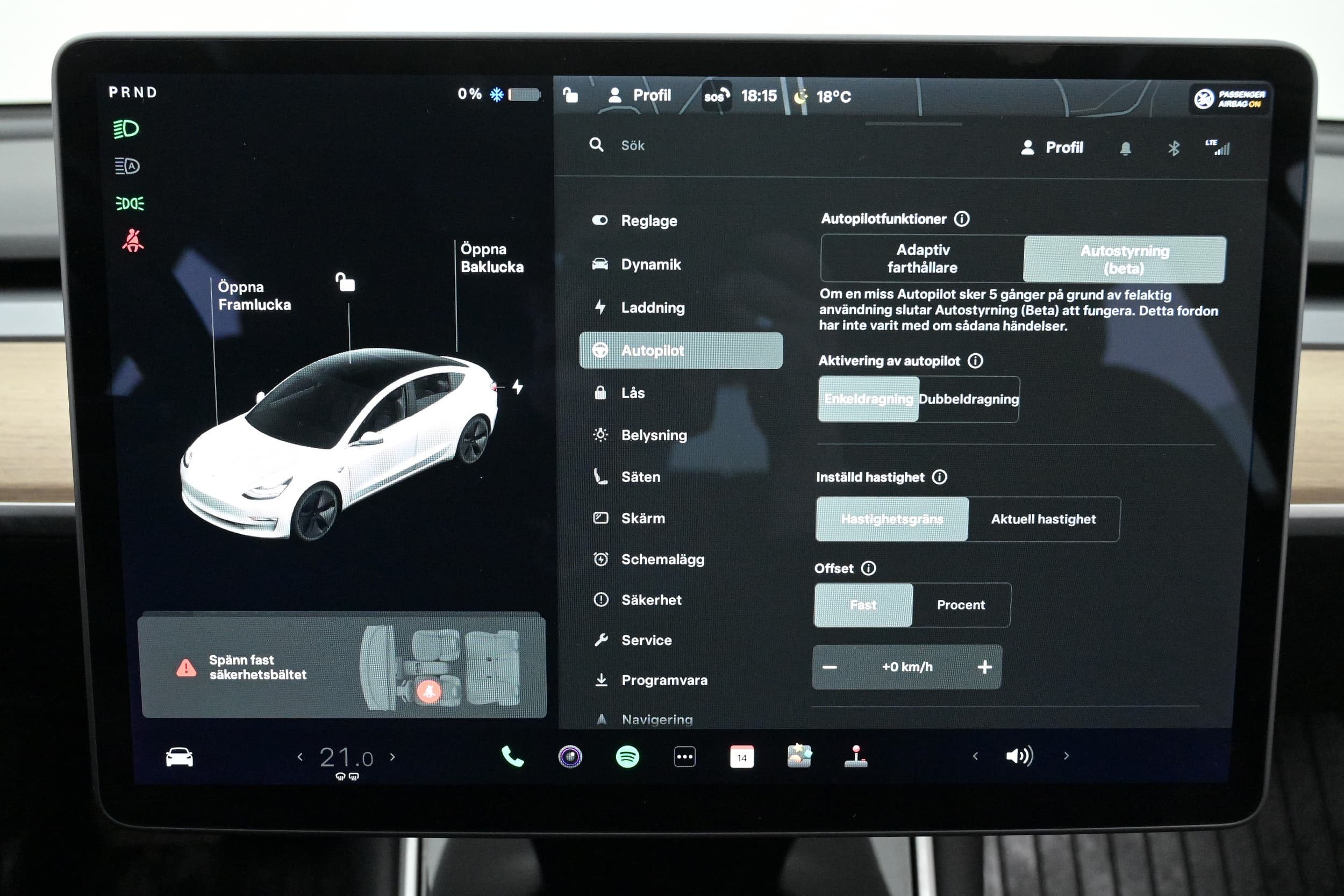Viewport: 1344px width, 896px height.
Task: Choose Fast offset mode
Action: pyautogui.click(x=863, y=605)
